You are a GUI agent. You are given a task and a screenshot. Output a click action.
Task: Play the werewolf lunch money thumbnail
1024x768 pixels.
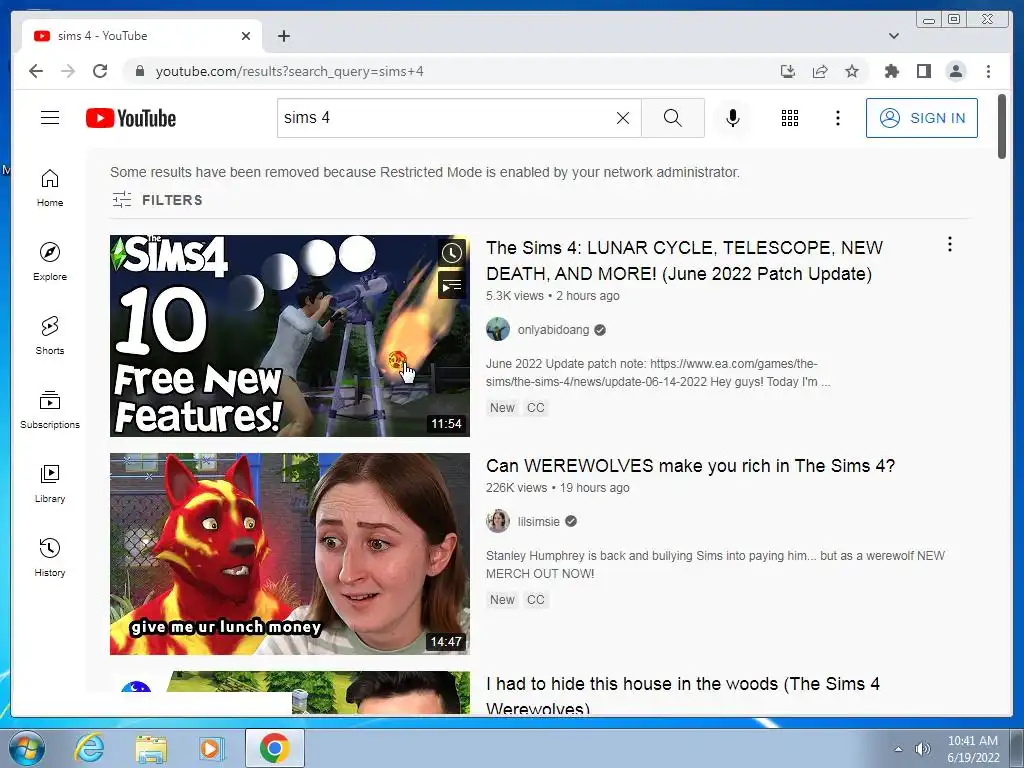[289, 554]
